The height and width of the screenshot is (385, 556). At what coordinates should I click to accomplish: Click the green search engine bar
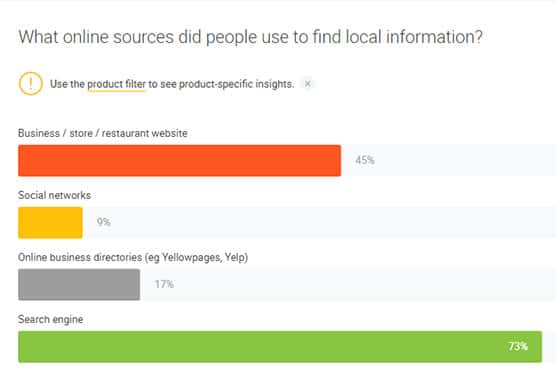tap(280, 346)
